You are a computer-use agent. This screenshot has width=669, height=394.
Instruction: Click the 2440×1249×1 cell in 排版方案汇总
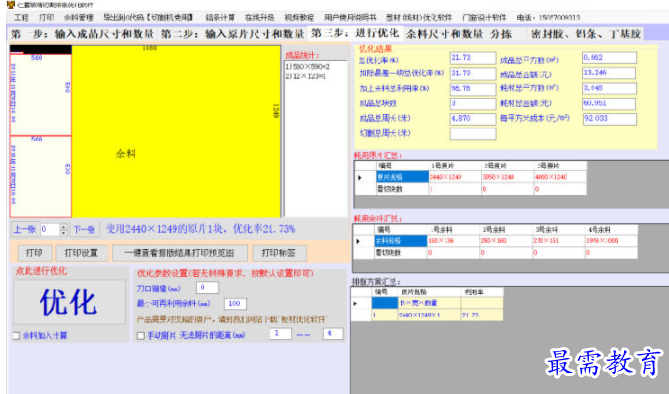(428, 315)
